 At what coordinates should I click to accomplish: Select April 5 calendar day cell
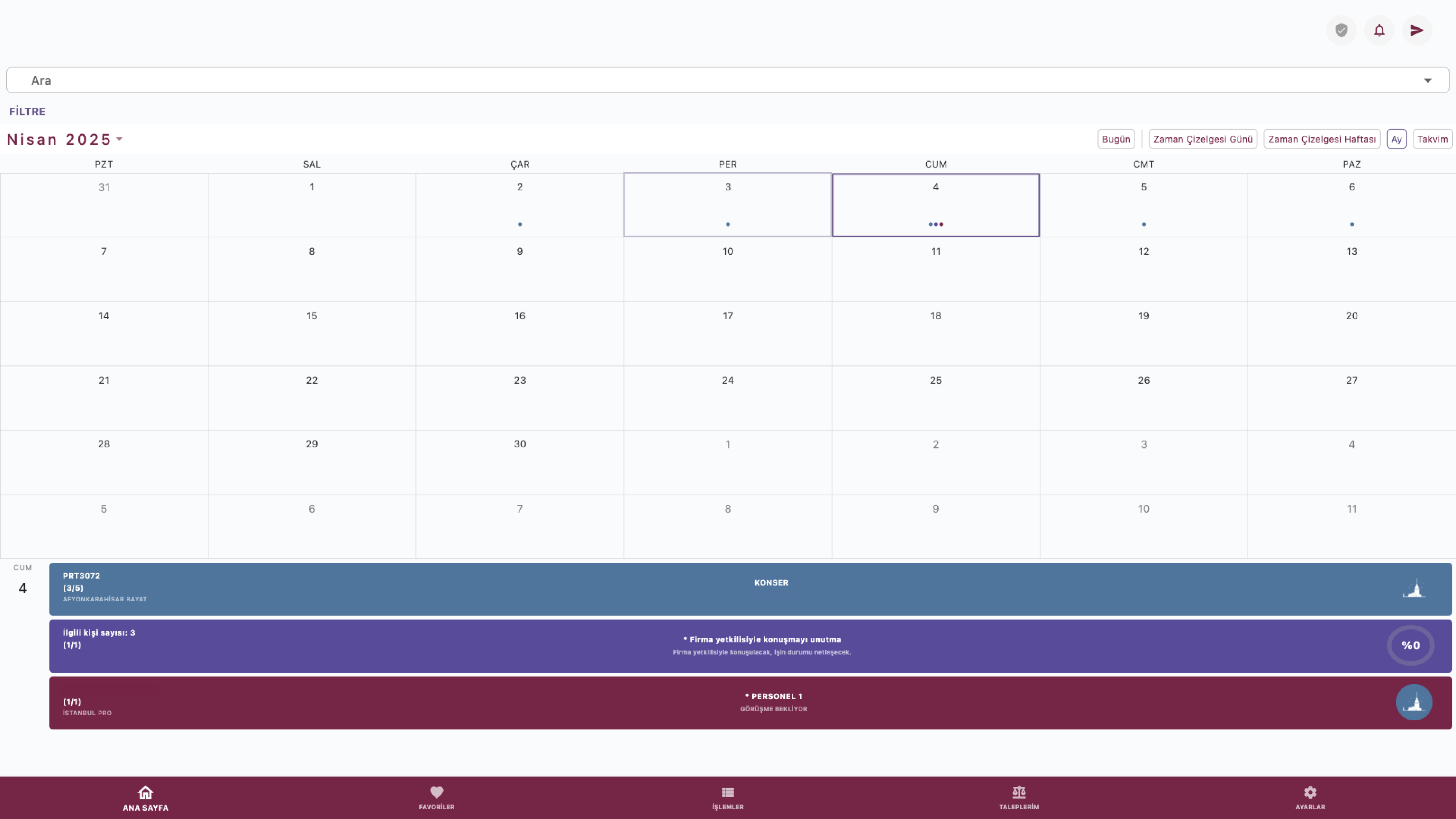point(1143,205)
